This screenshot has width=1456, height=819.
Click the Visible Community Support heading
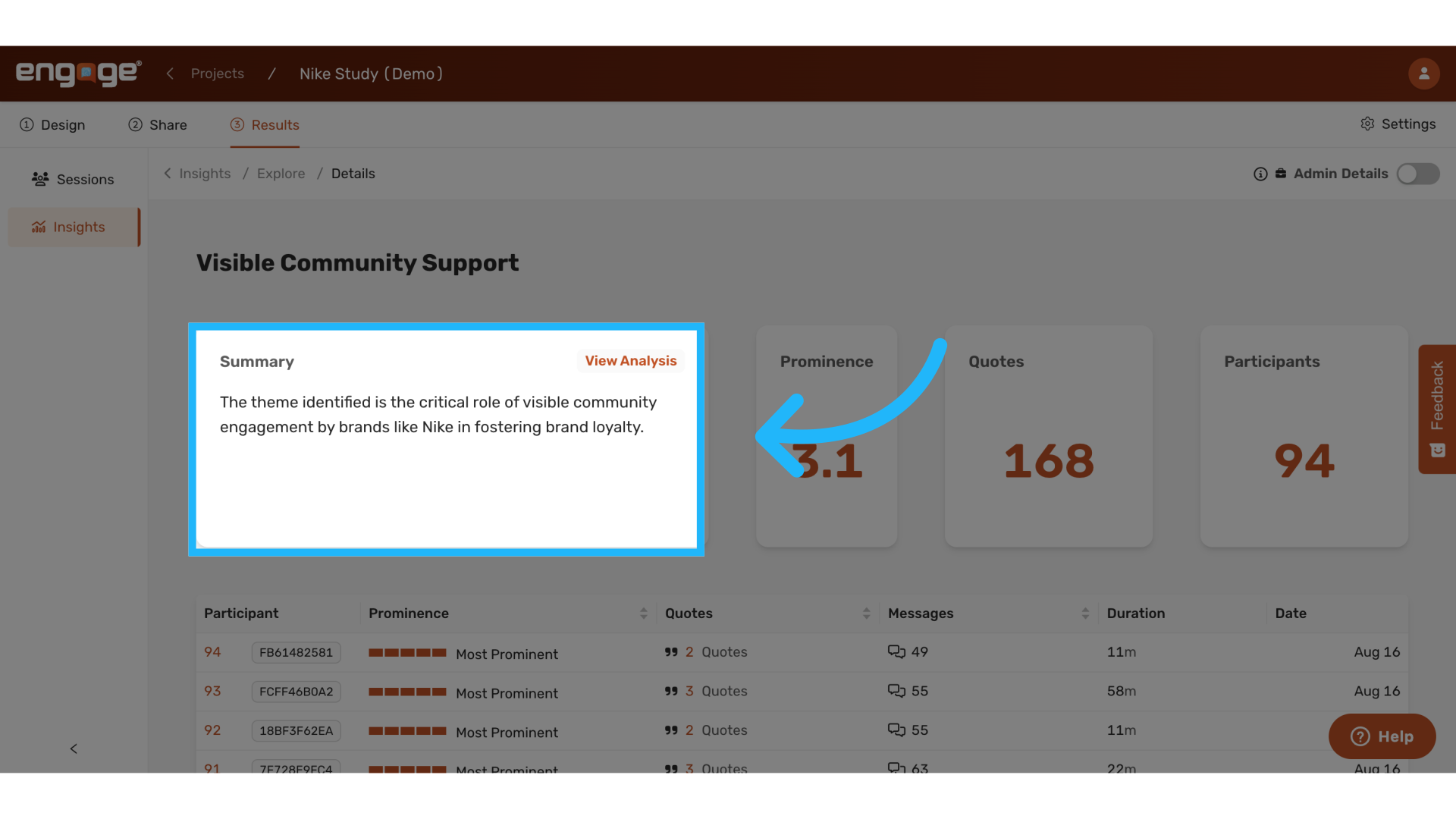[x=357, y=262]
